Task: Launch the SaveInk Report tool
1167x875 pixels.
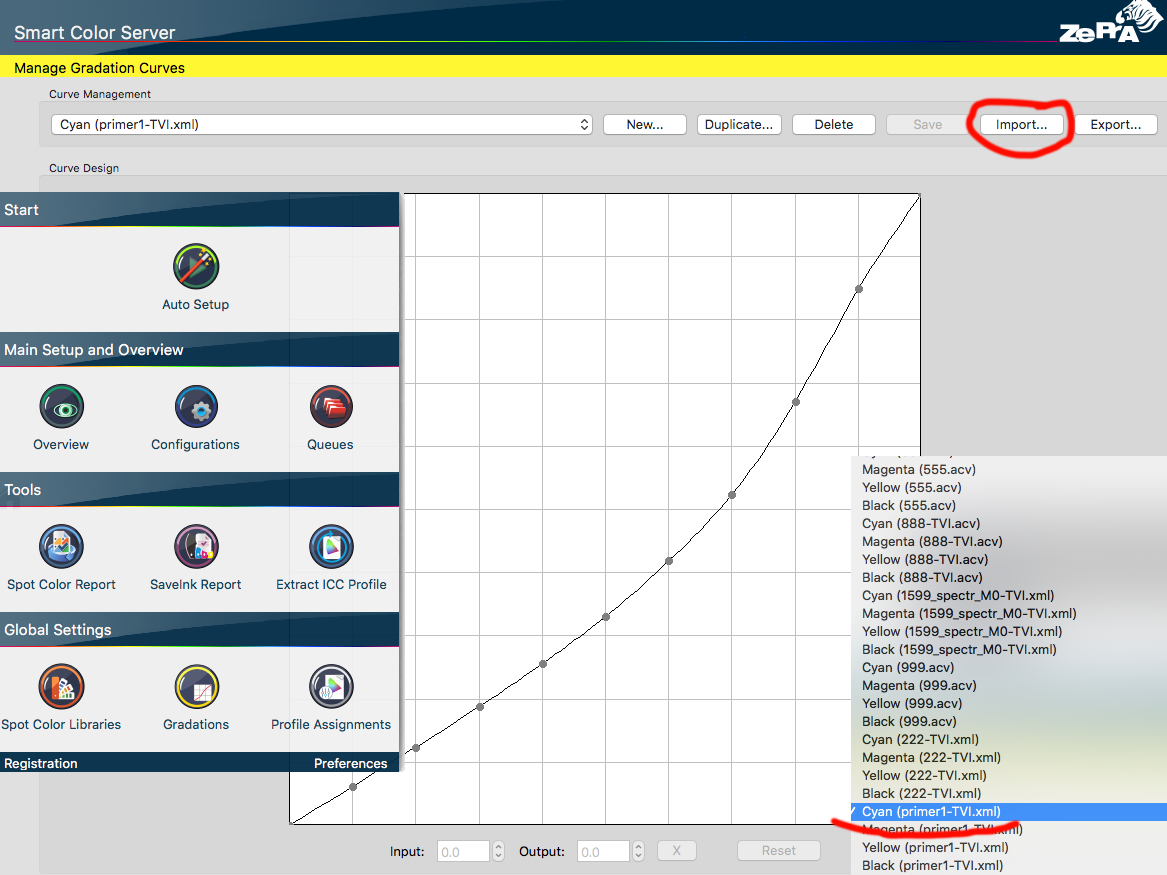Action: 196,546
